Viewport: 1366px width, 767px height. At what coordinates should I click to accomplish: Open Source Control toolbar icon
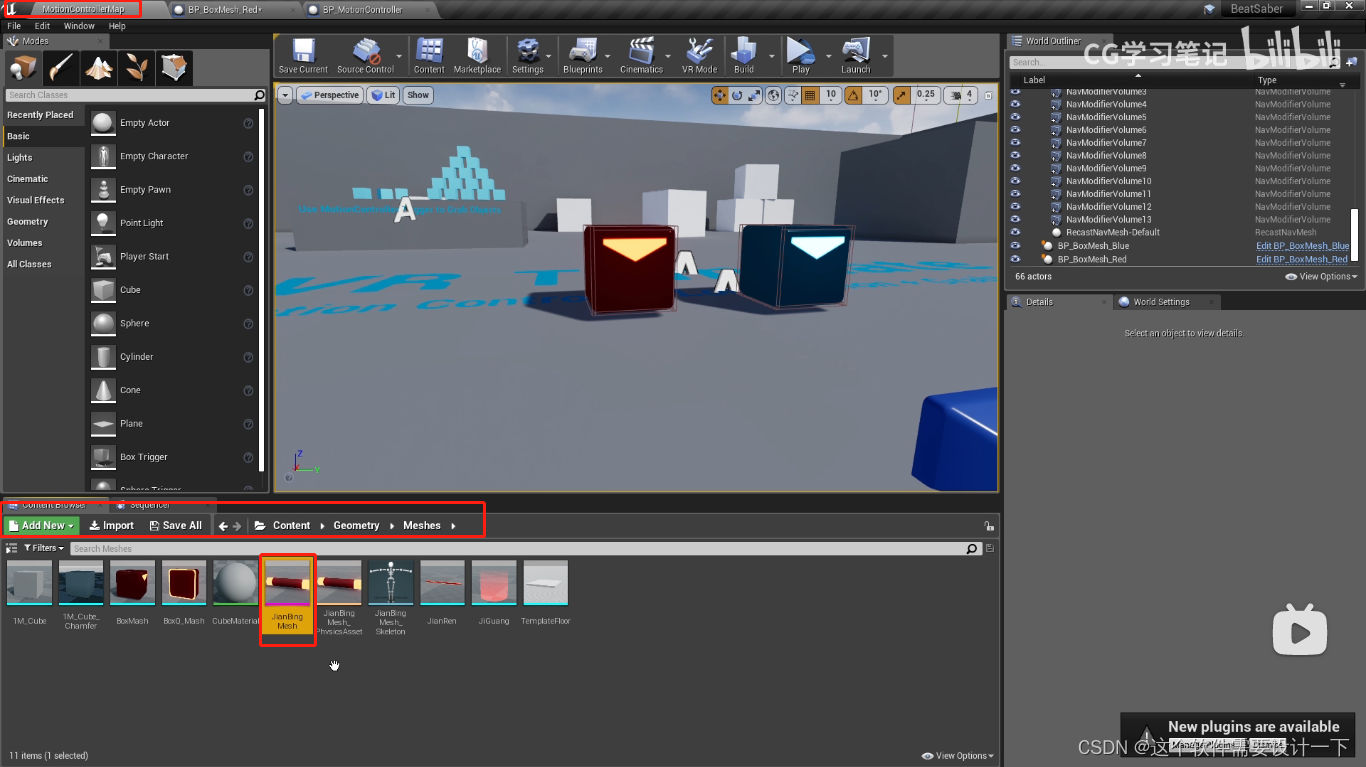[365, 56]
